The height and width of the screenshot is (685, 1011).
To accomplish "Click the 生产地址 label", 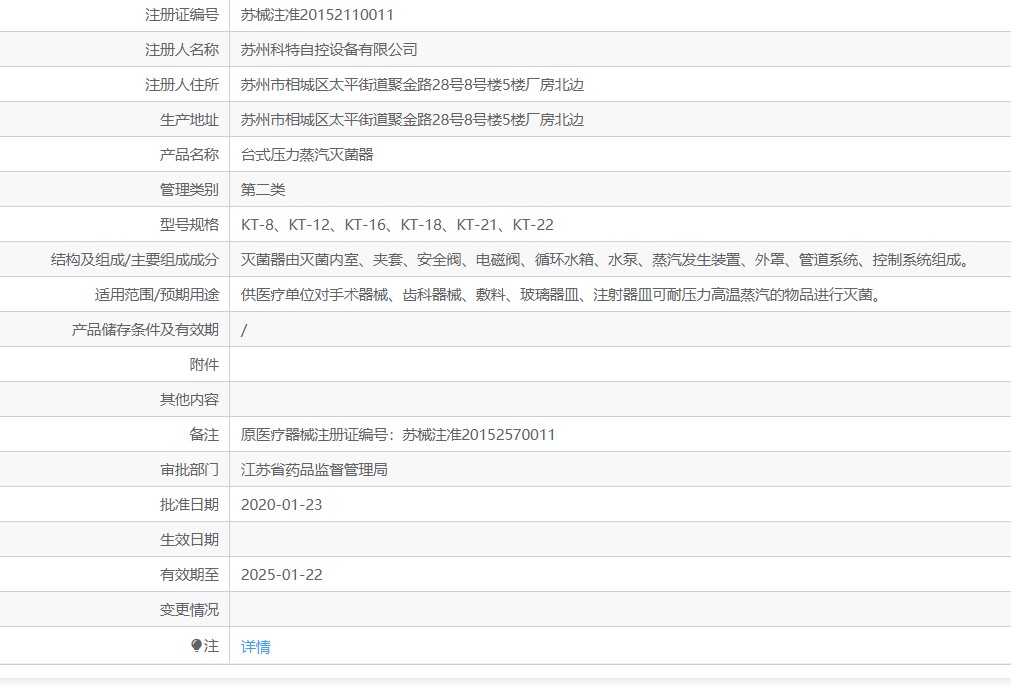I will tap(190, 119).
